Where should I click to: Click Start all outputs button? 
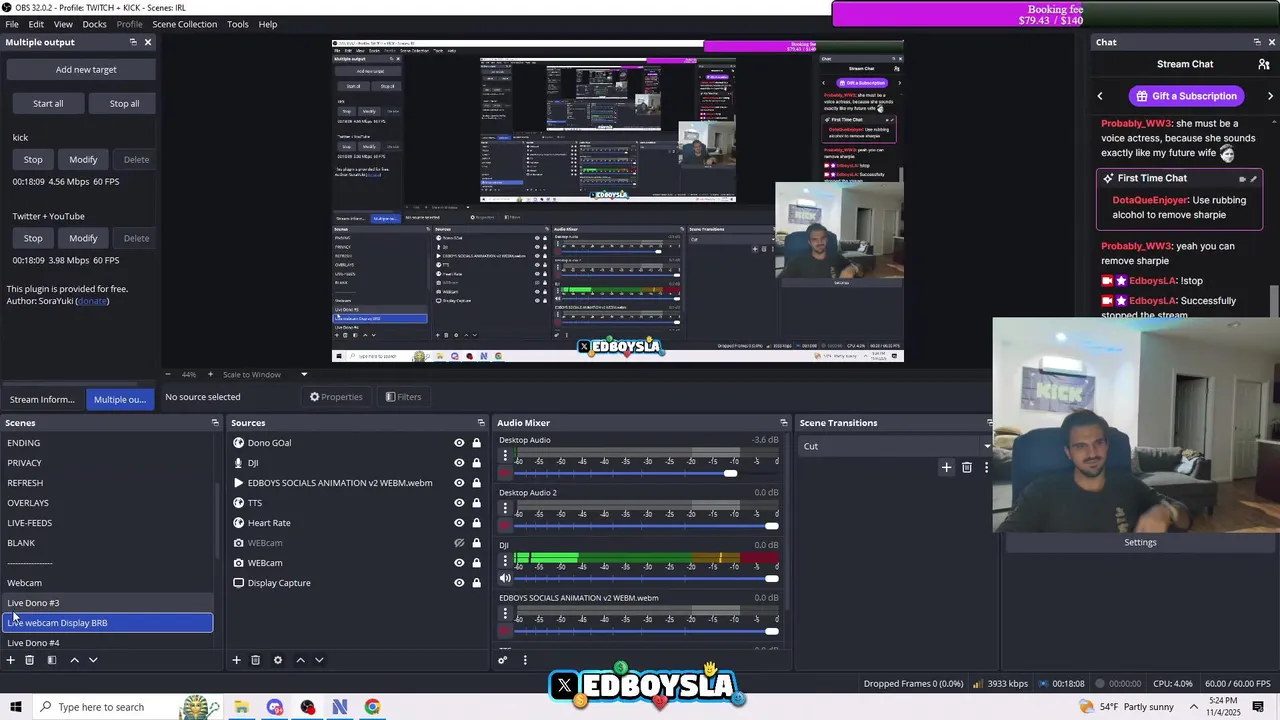[48, 103]
